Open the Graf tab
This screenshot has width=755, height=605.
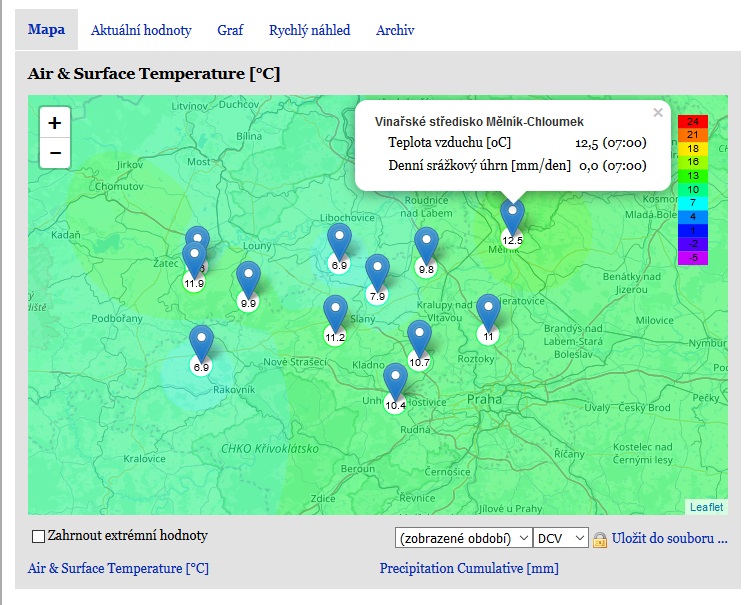pos(230,30)
